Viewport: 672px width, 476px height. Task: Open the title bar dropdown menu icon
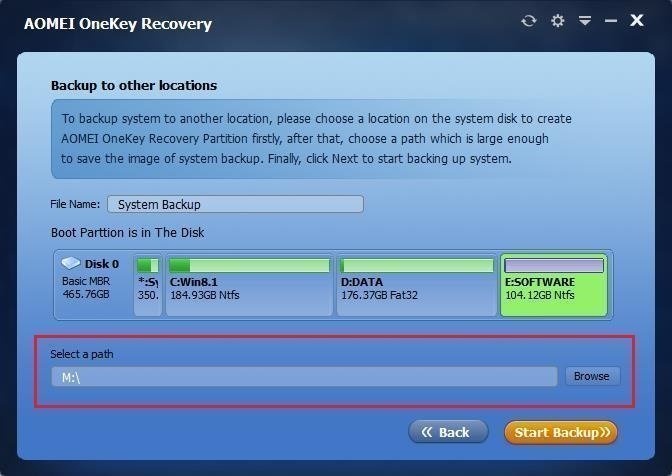(x=585, y=20)
